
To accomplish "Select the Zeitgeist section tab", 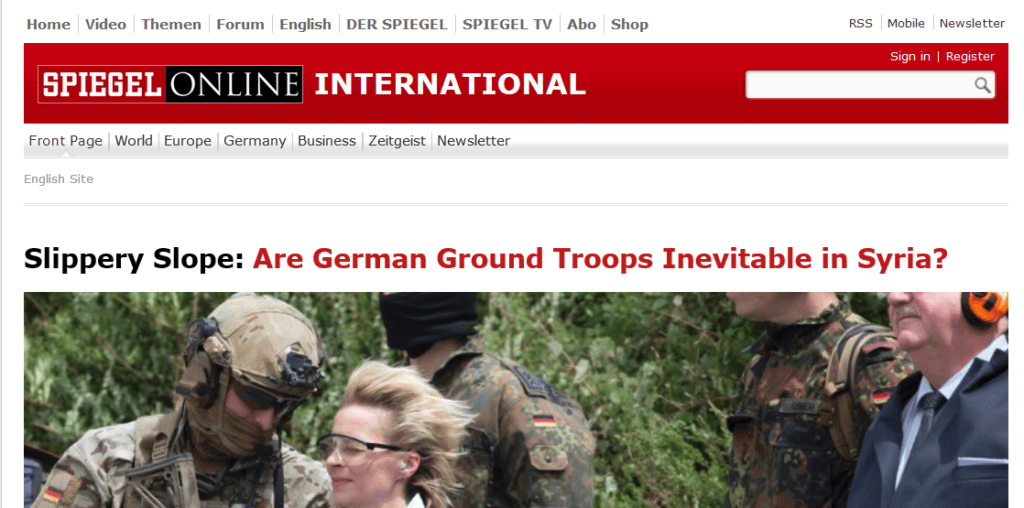I will click(397, 140).
